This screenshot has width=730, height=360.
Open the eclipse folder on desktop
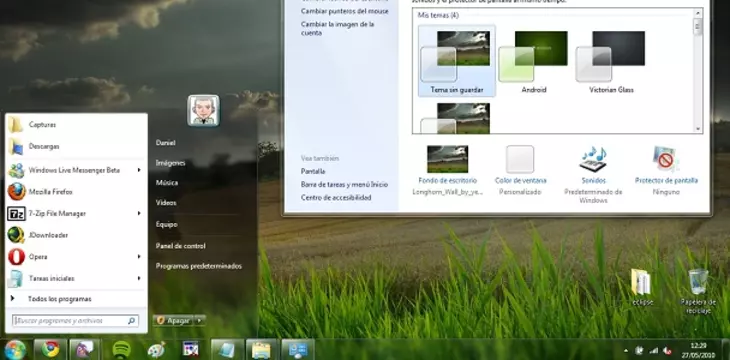[x=641, y=282]
